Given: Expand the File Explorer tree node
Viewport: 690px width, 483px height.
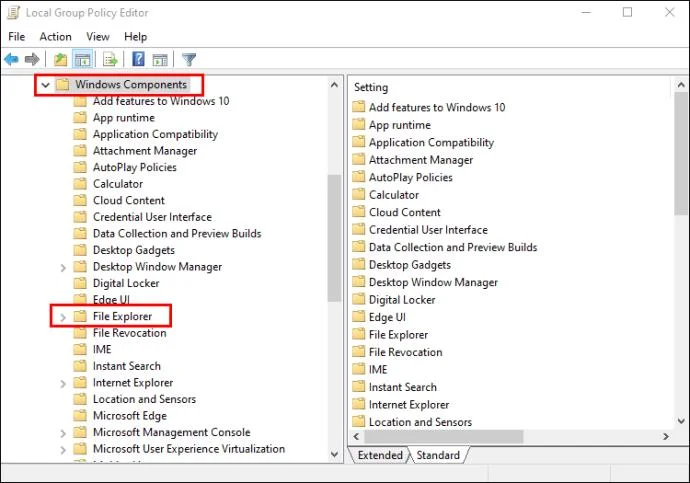Looking at the screenshot, I should tap(63, 317).
